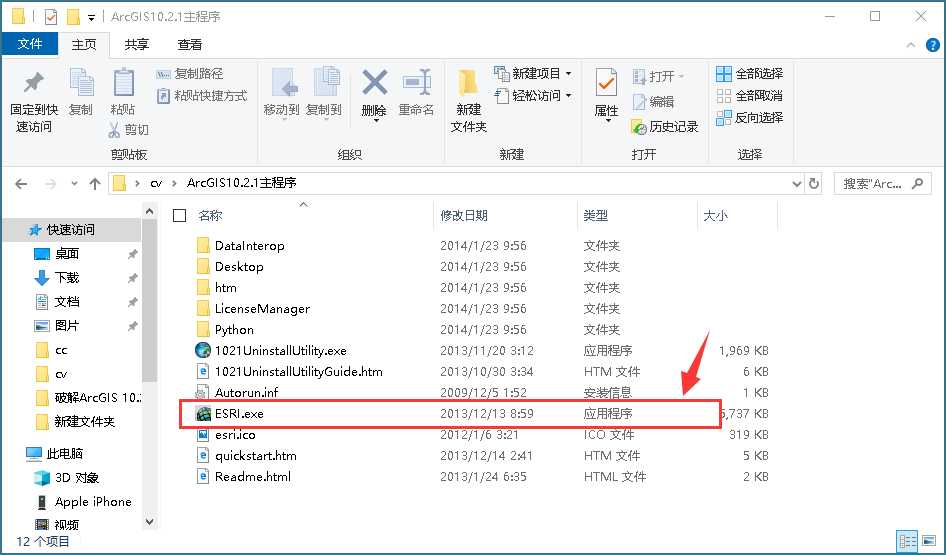Click the Paste (粘贴) ribbon icon
Viewport: 946px width, 555px height.
click(124, 83)
